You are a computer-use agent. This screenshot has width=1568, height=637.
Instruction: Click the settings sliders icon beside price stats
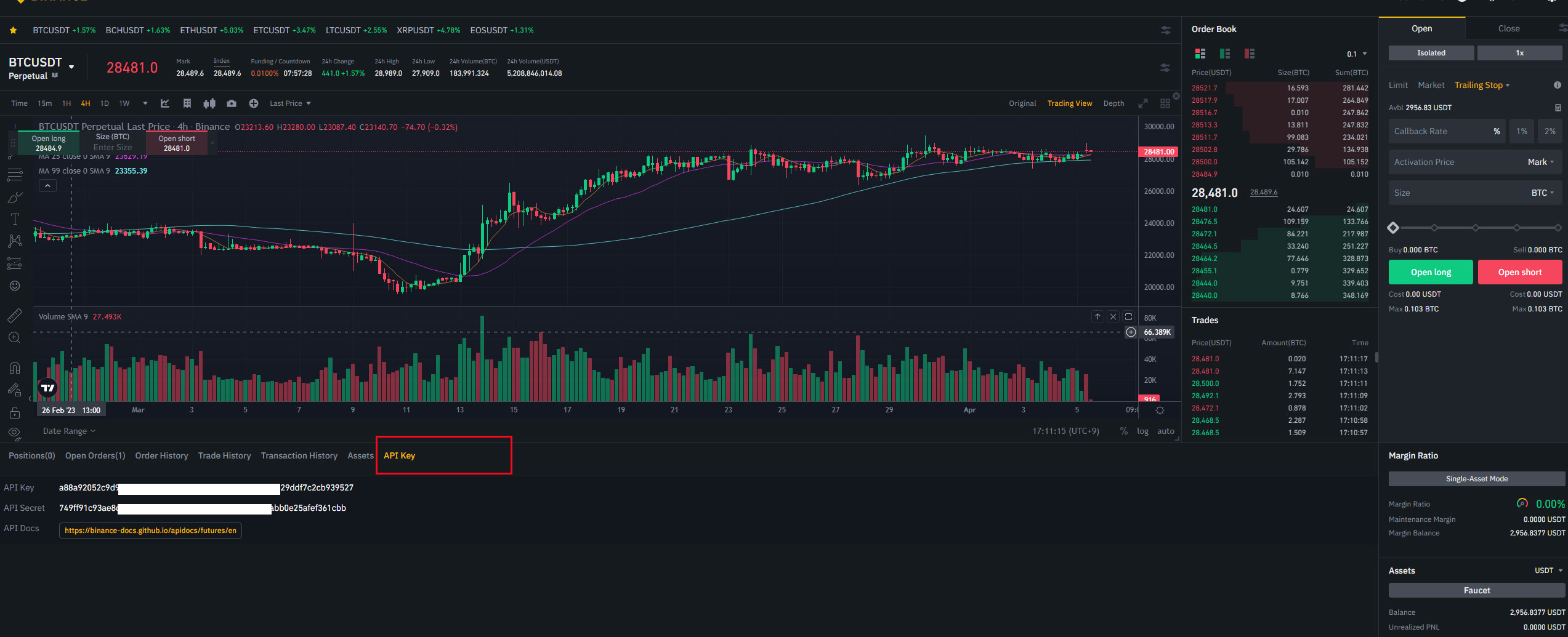pyautogui.click(x=1165, y=68)
